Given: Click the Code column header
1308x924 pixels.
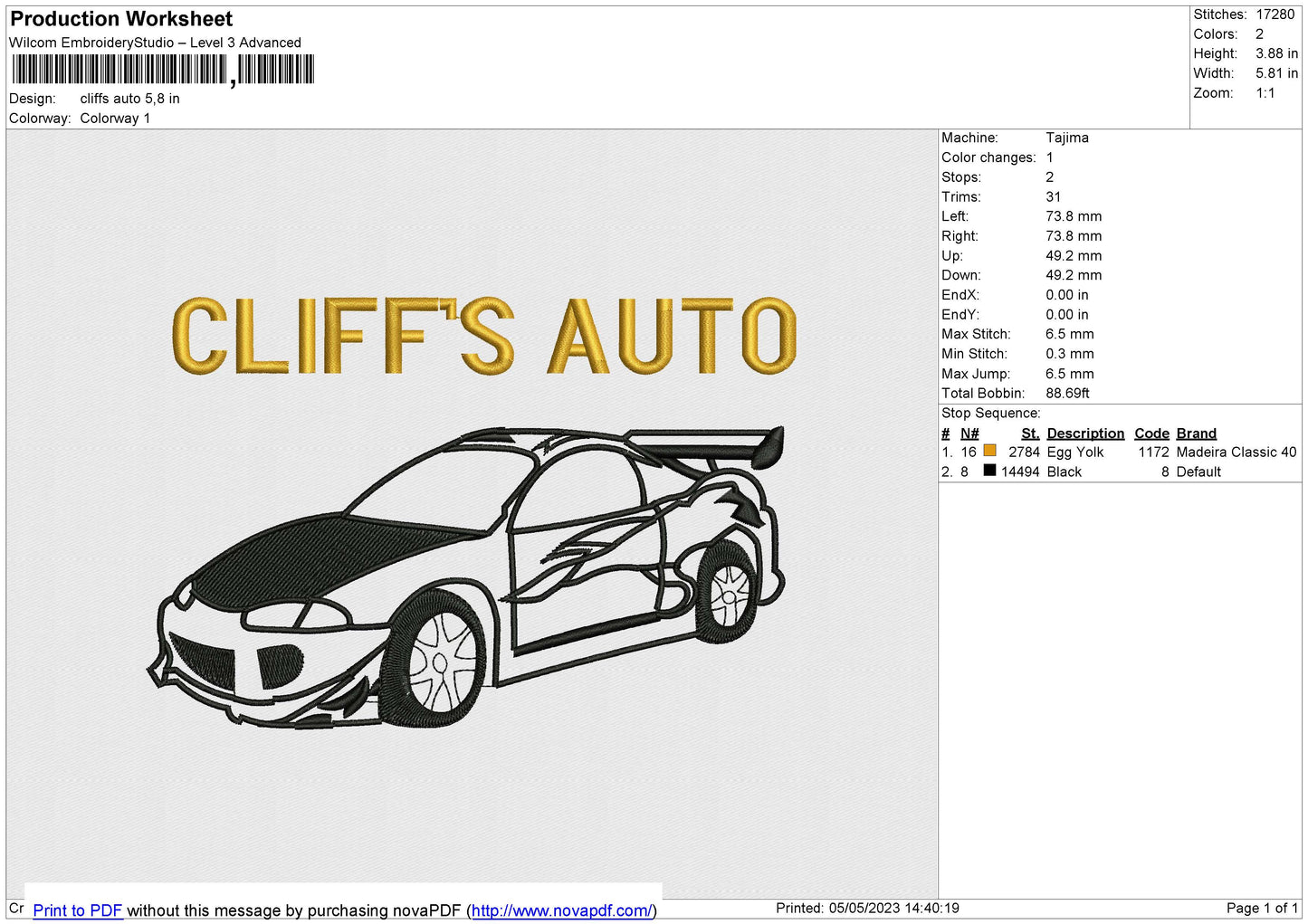Looking at the screenshot, I should click(x=1151, y=433).
